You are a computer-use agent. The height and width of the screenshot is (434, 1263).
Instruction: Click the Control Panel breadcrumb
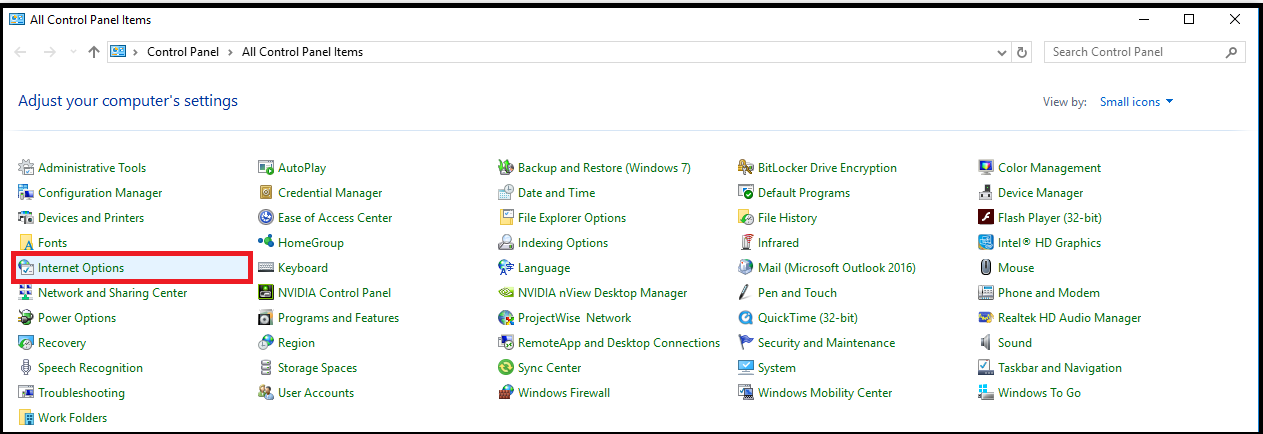coord(182,52)
